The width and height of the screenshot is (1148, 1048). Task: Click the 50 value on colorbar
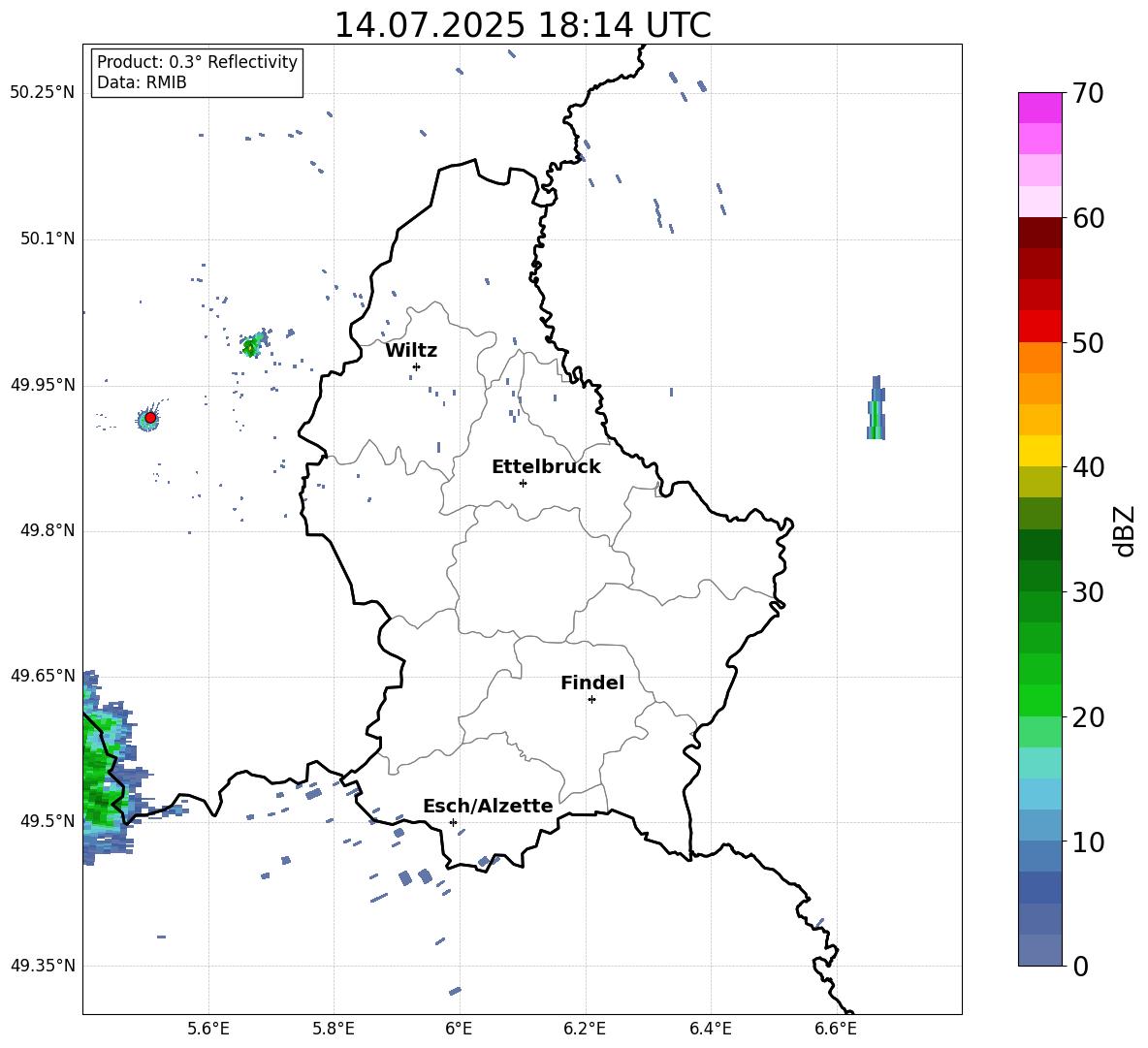pyautogui.click(x=1088, y=342)
